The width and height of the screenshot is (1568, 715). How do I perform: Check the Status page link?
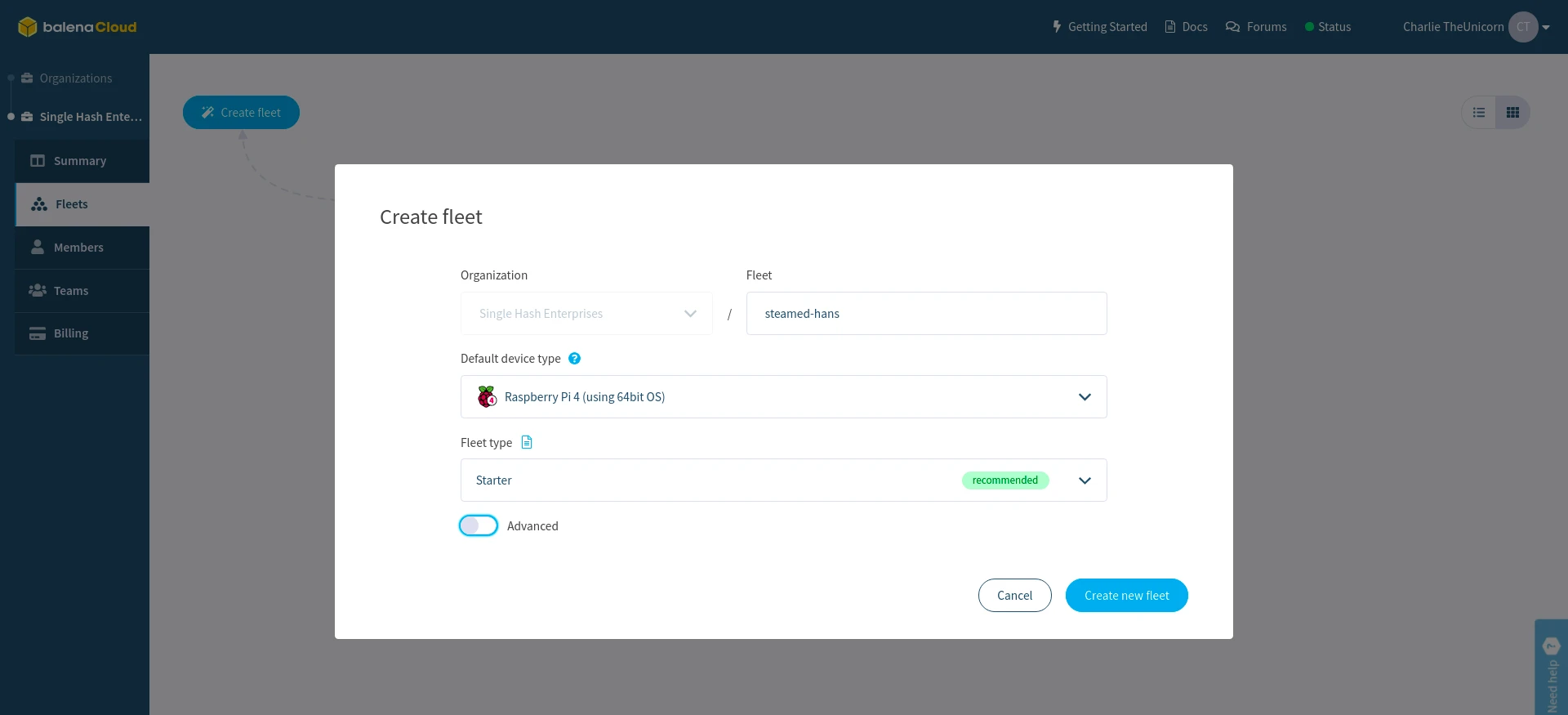1328,27
